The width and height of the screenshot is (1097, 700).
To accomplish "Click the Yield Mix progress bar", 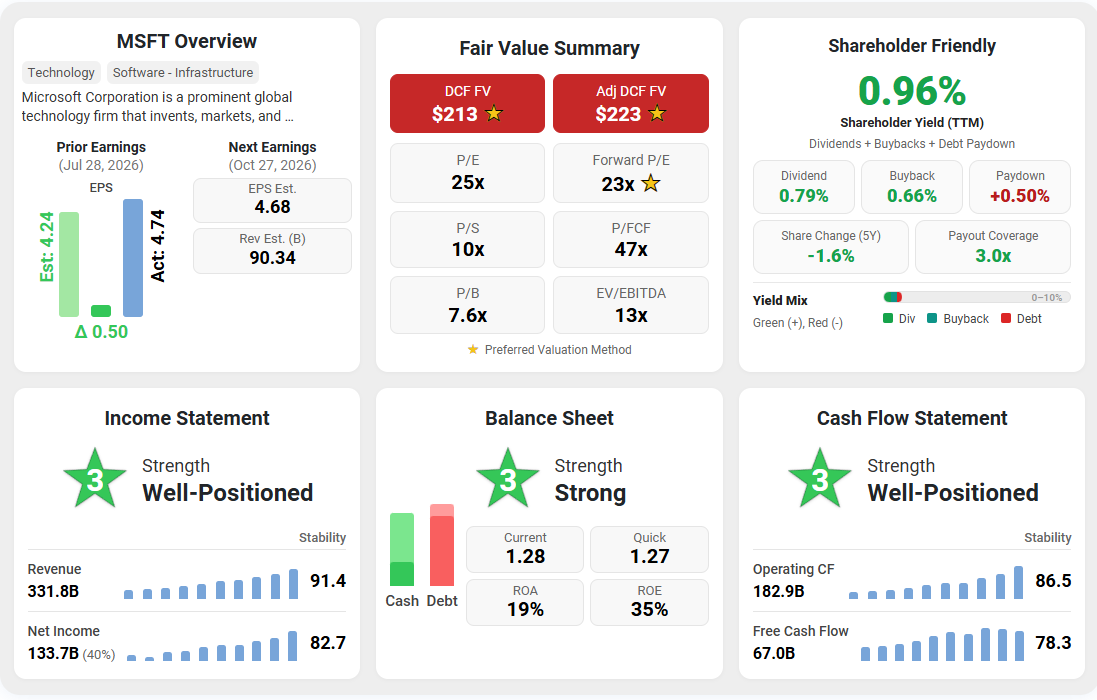I will pos(977,297).
